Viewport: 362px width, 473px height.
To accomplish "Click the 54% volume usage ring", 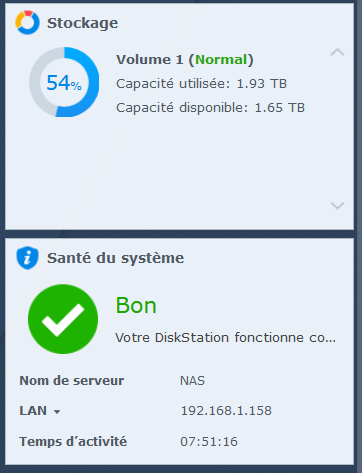I will 64,82.
